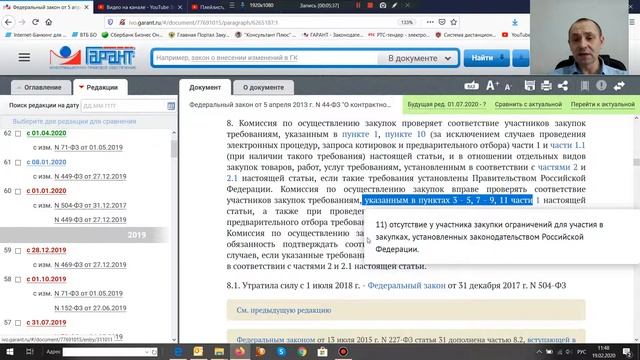Open browser downloads arrow
The image size is (640, 360).
(x=515, y=22)
